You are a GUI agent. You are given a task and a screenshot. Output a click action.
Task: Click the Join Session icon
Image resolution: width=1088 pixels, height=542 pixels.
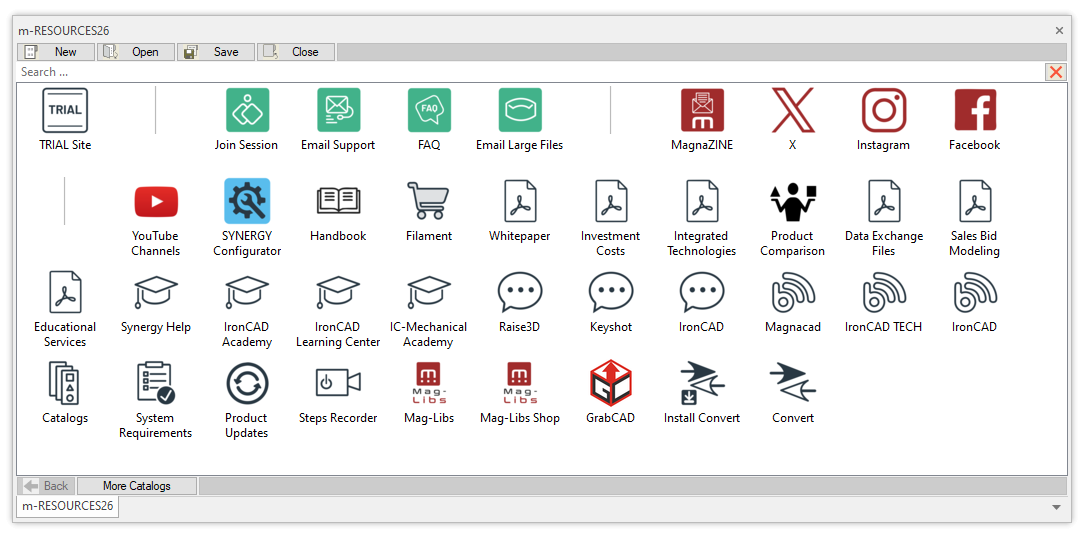(x=246, y=111)
